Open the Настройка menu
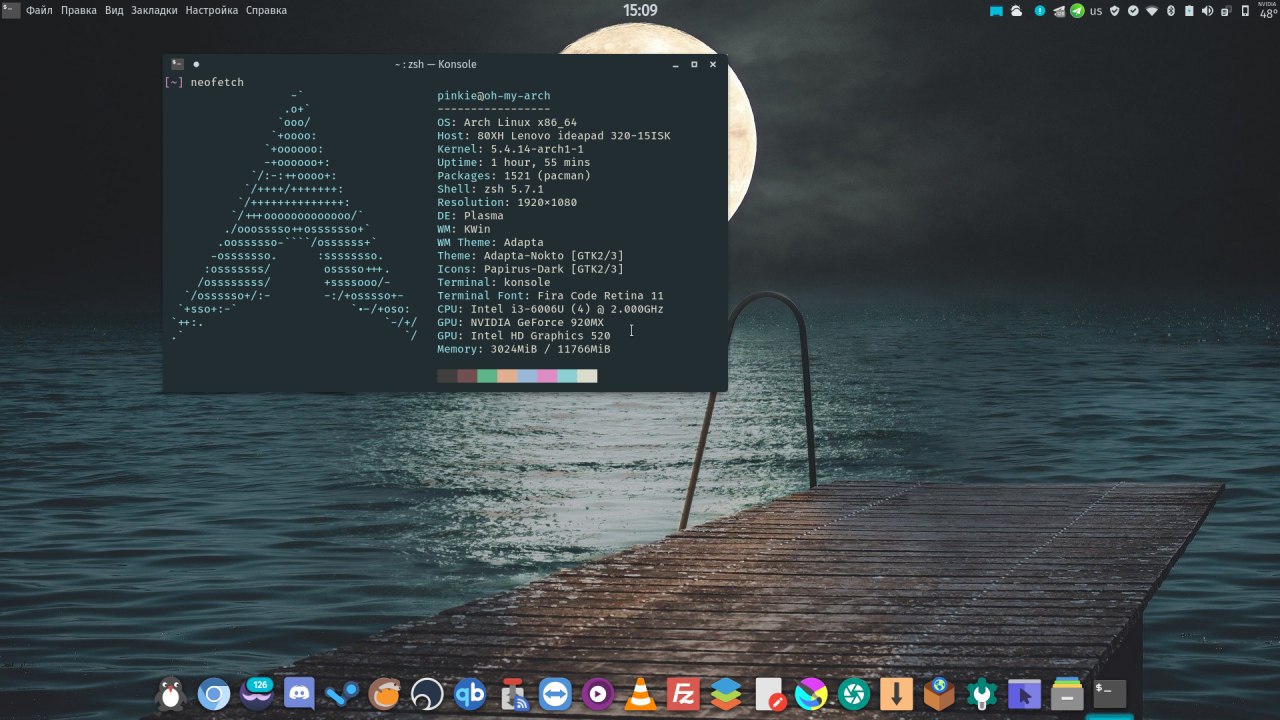The width and height of the screenshot is (1280, 720). pos(212,10)
